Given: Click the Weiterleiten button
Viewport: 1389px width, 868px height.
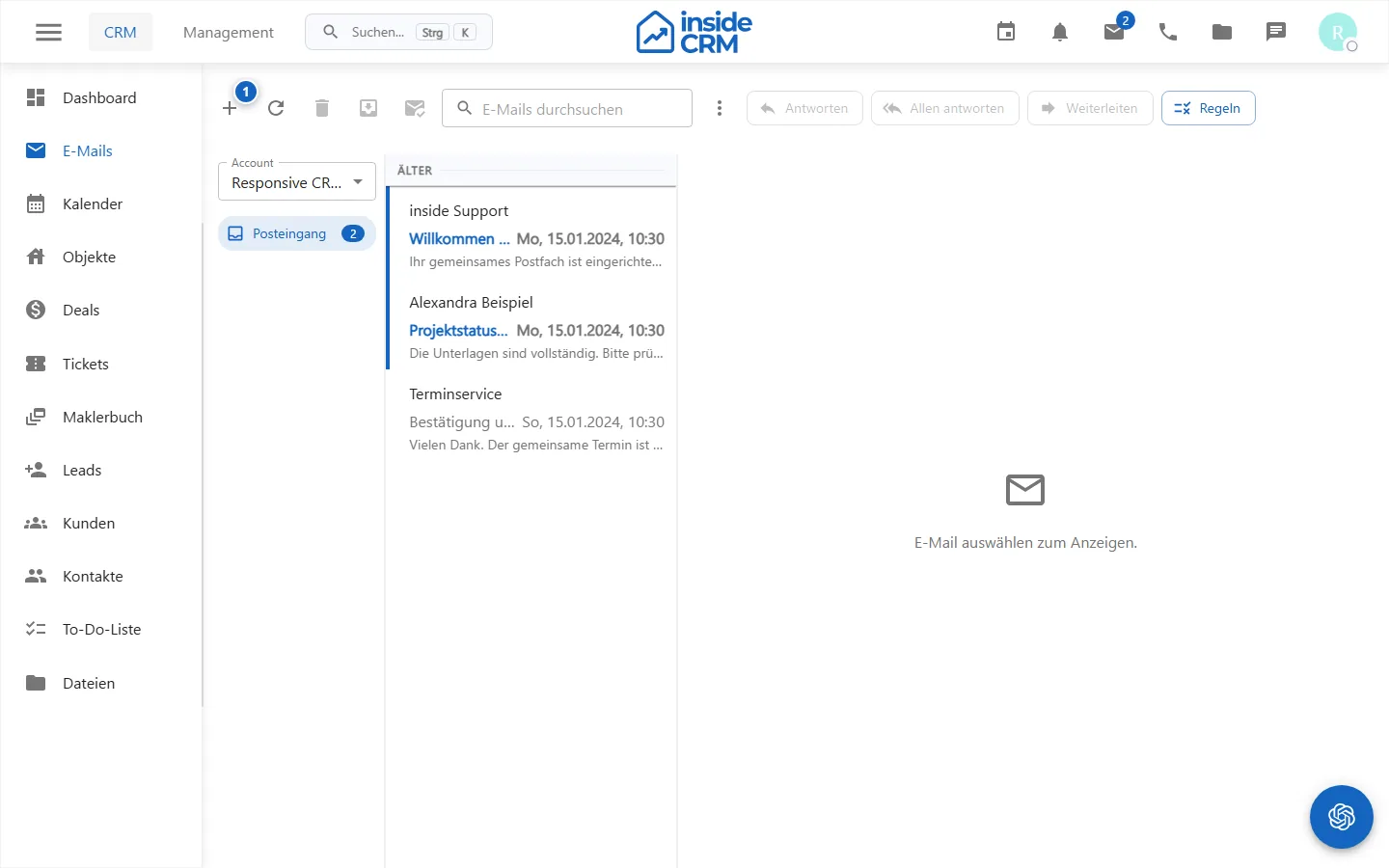Looking at the screenshot, I should coord(1090,108).
